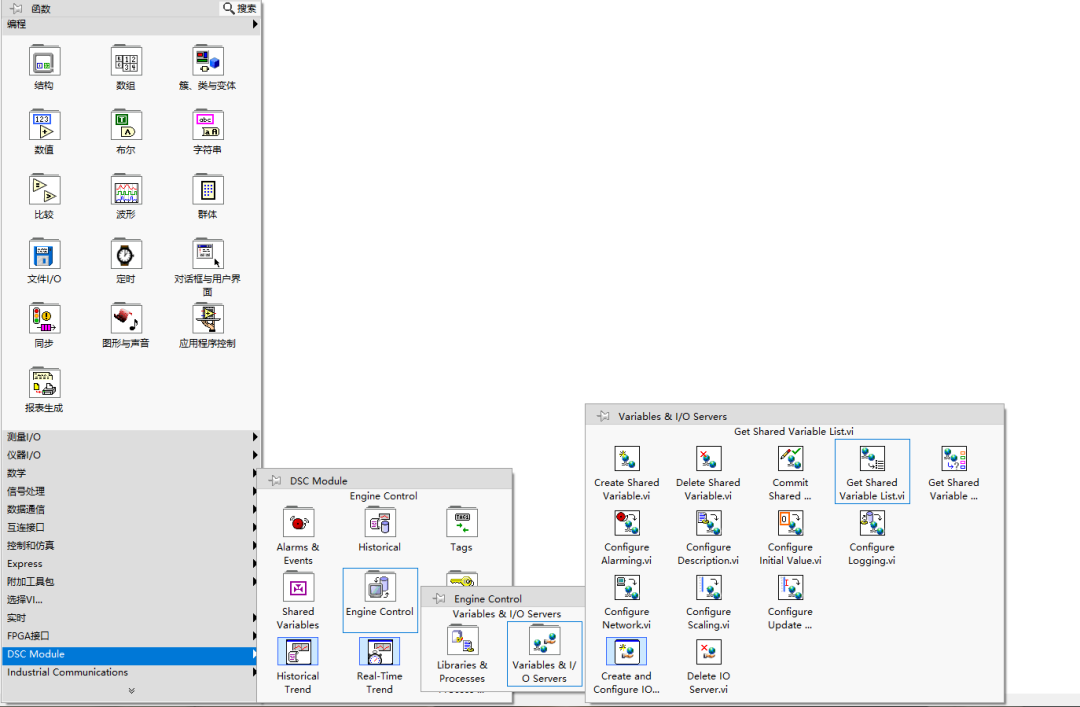Pick the Get Shared Variable List.vi icon
This screenshot has width=1080, height=707.
click(x=872, y=458)
